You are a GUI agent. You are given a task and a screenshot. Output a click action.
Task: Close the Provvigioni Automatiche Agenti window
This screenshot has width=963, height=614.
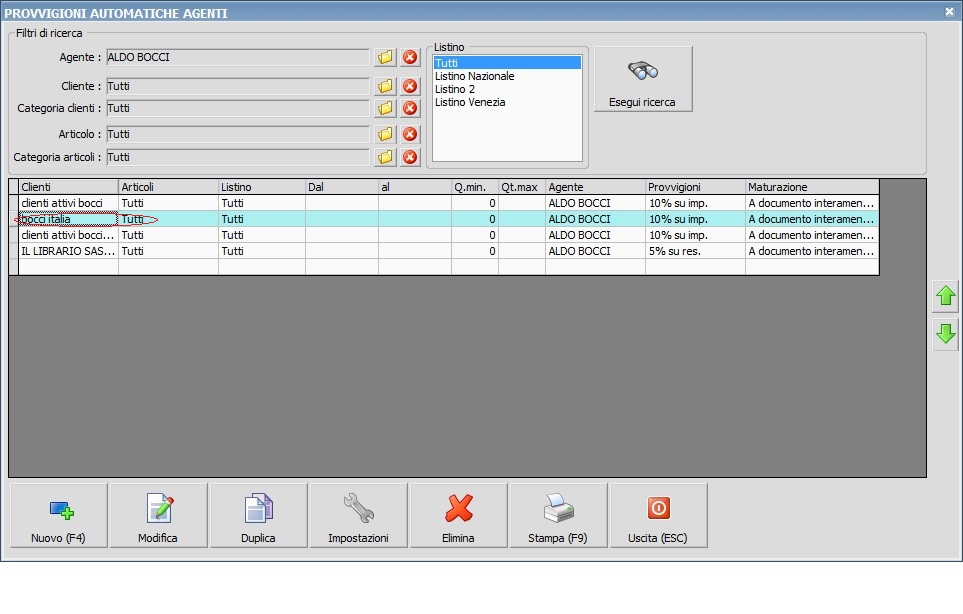[x=949, y=12]
